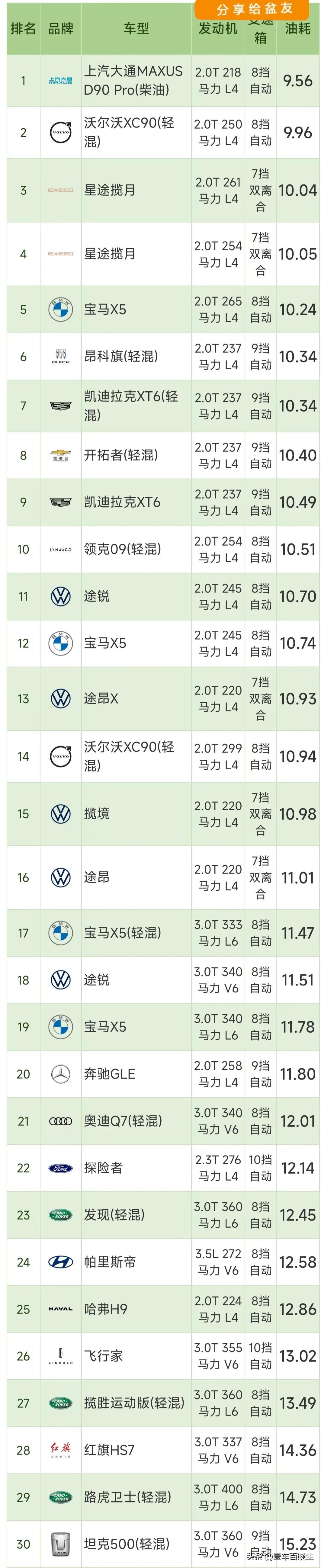
Task: Select the 发动机 column header
Action: point(218,29)
